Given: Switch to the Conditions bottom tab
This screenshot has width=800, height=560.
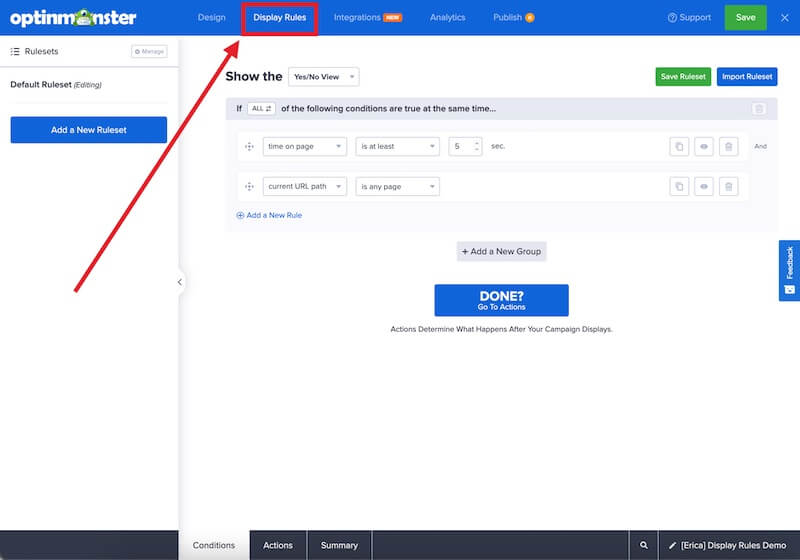Looking at the screenshot, I should point(214,545).
